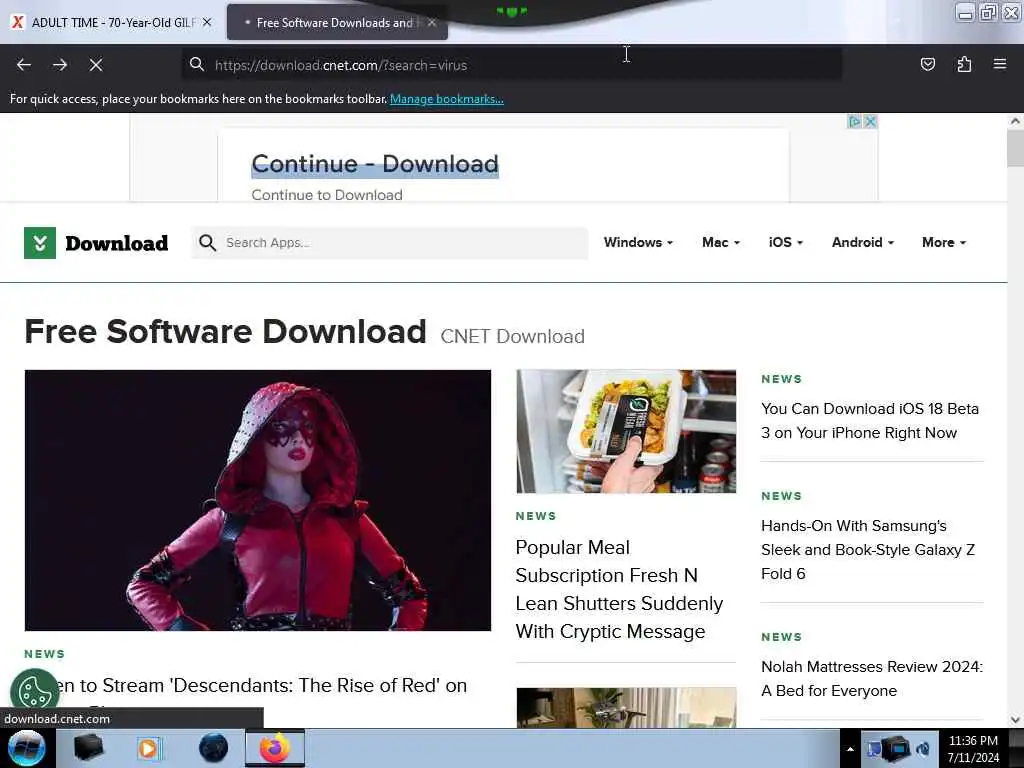Show hidden system tray icons
The image size is (1024, 768).
pyautogui.click(x=850, y=749)
